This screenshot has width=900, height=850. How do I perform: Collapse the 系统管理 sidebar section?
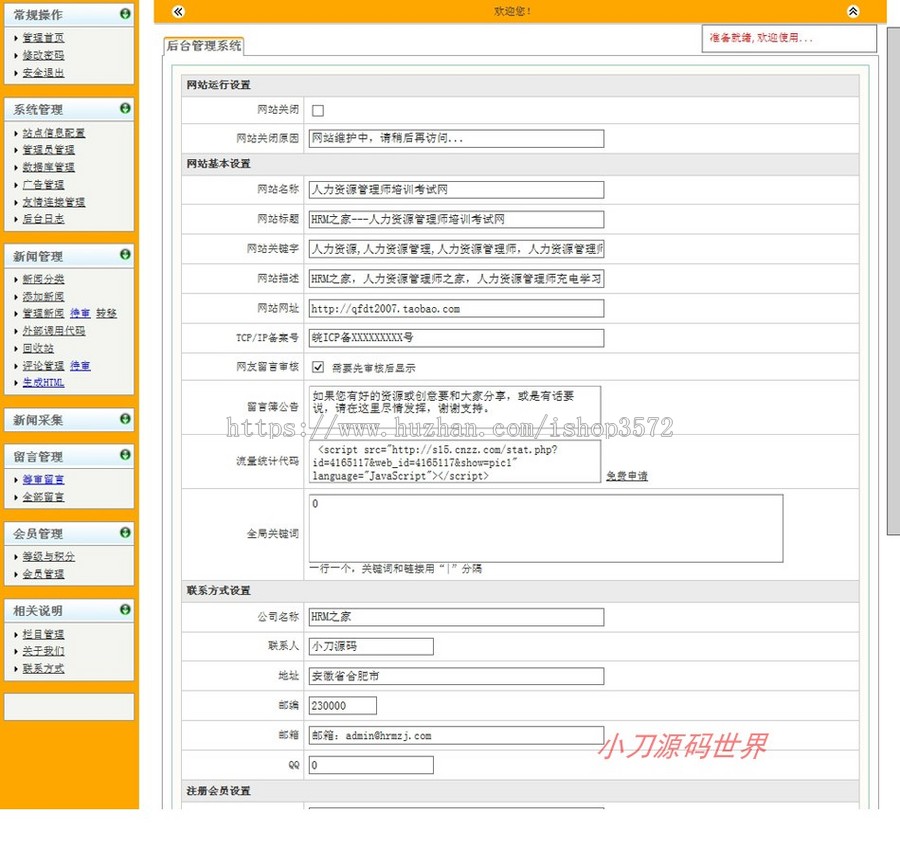(x=124, y=109)
